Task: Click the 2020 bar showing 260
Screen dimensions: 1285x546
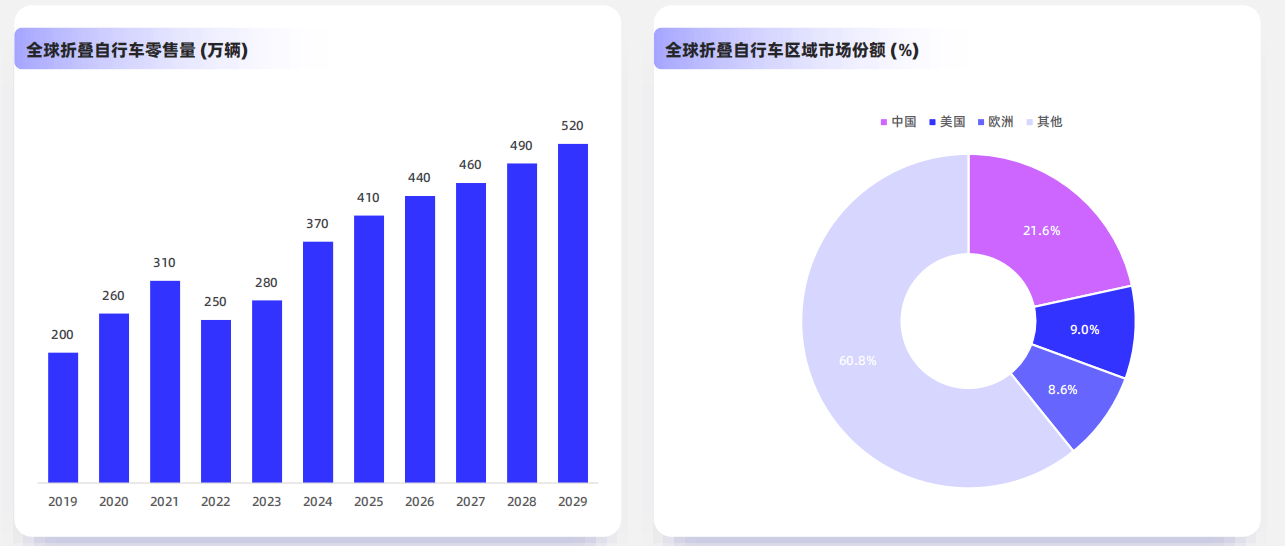Action: pos(114,398)
